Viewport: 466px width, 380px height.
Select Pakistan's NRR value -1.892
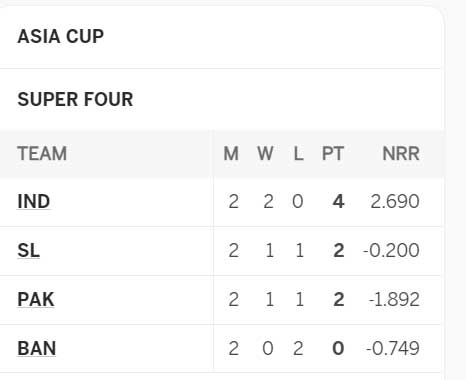coord(394,299)
